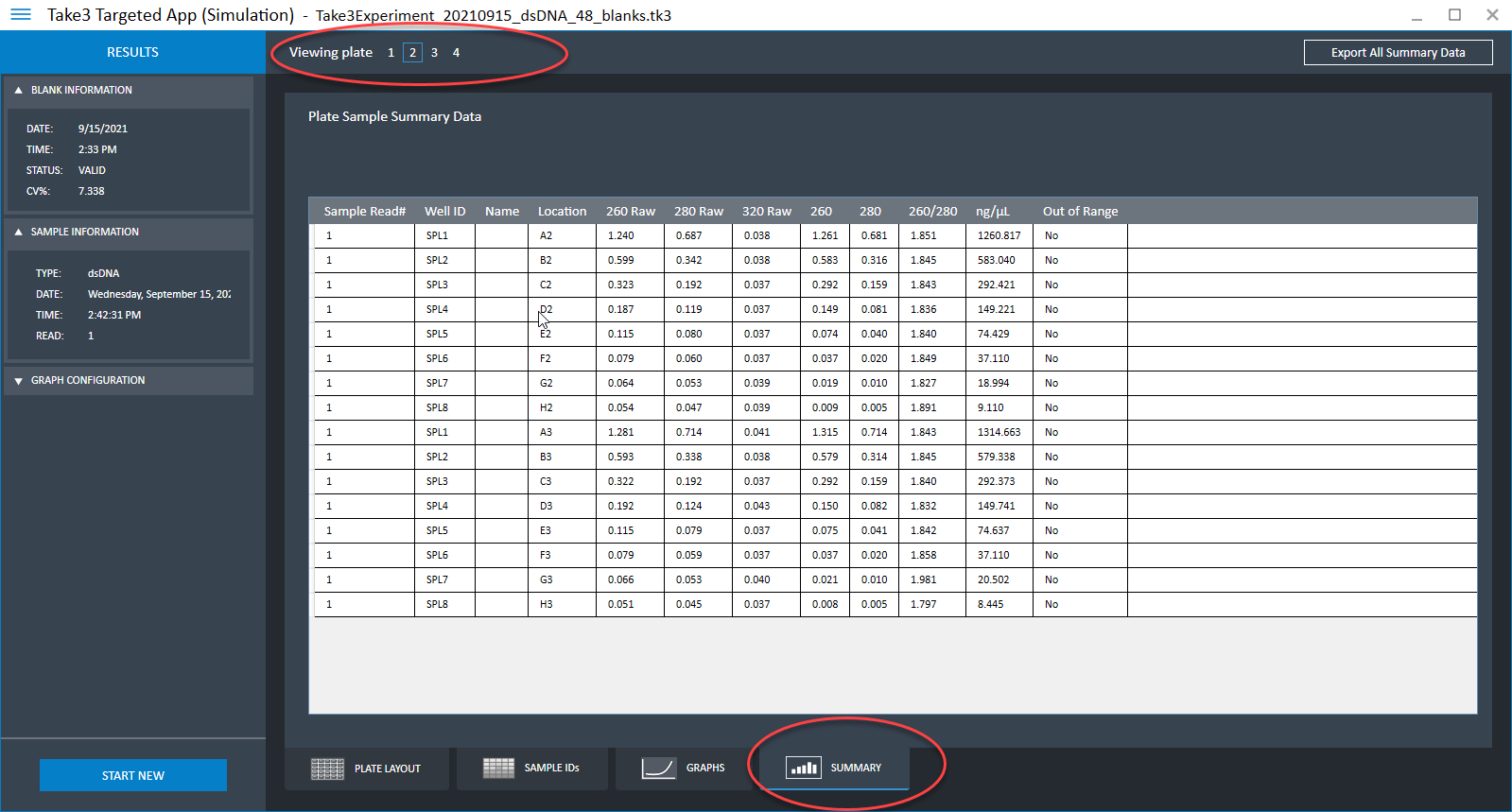Collapse the Sample Information section
The width and height of the screenshot is (1512, 812).
(x=18, y=233)
